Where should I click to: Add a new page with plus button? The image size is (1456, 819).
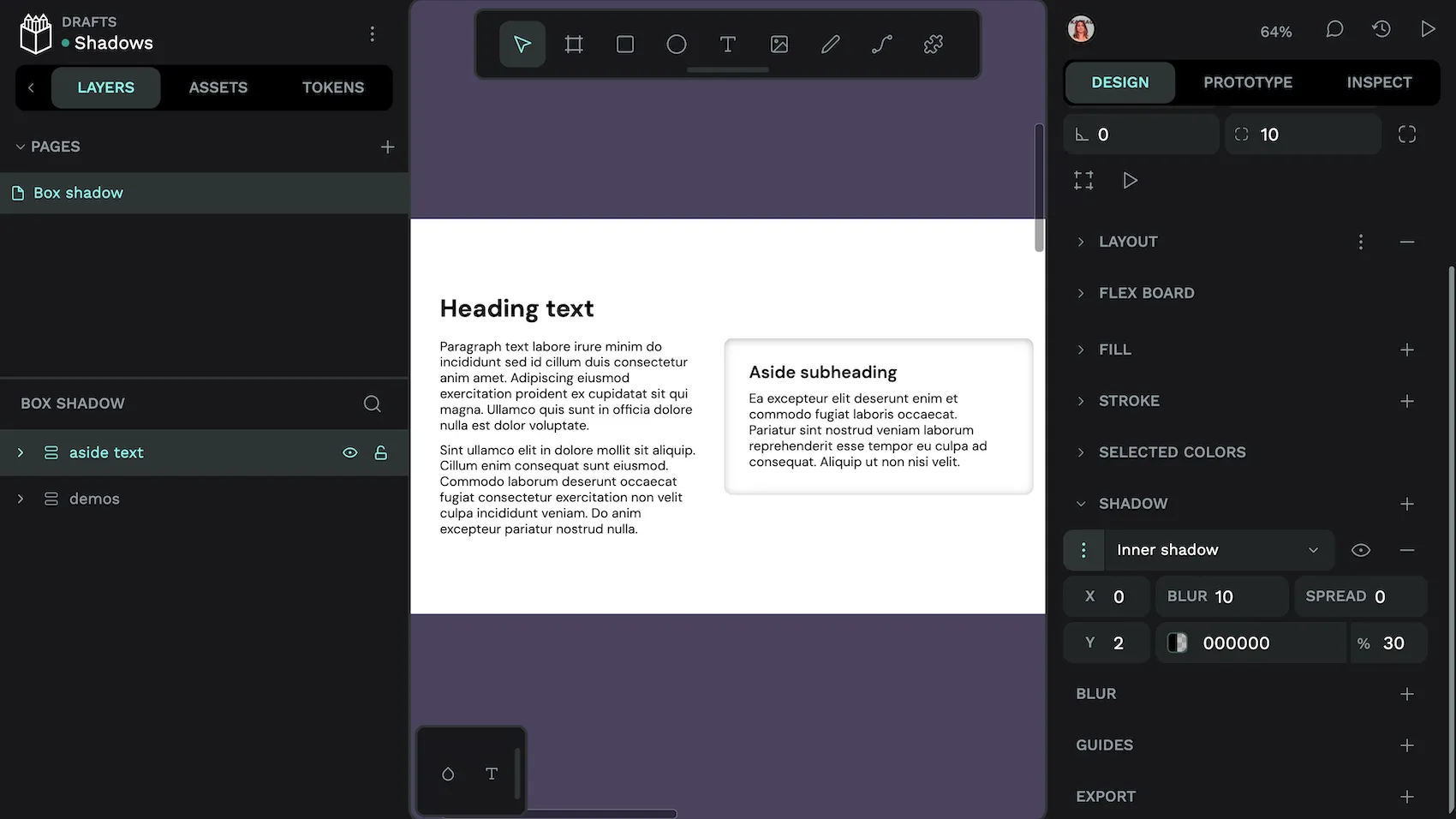[387, 147]
